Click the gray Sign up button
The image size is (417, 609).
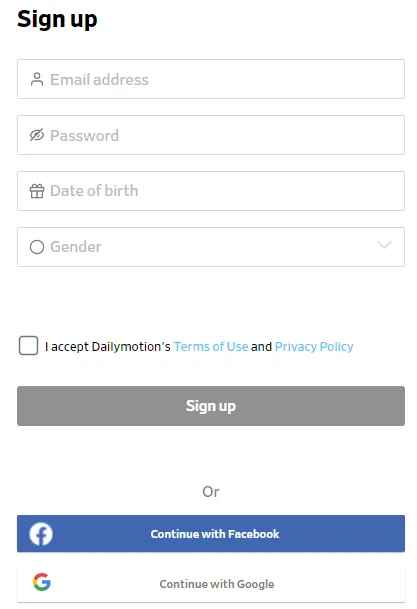pos(211,406)
